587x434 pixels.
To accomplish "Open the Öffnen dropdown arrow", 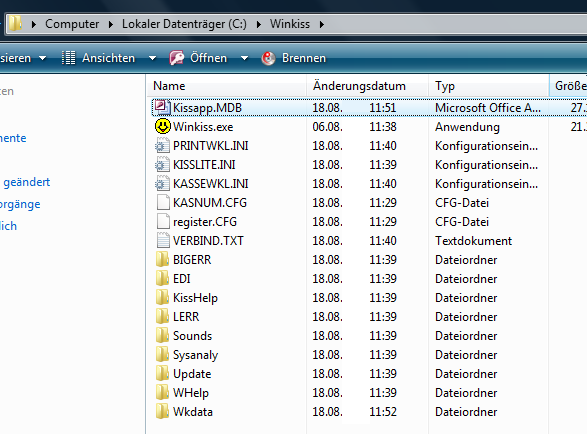I will click(x=244, y=58).
